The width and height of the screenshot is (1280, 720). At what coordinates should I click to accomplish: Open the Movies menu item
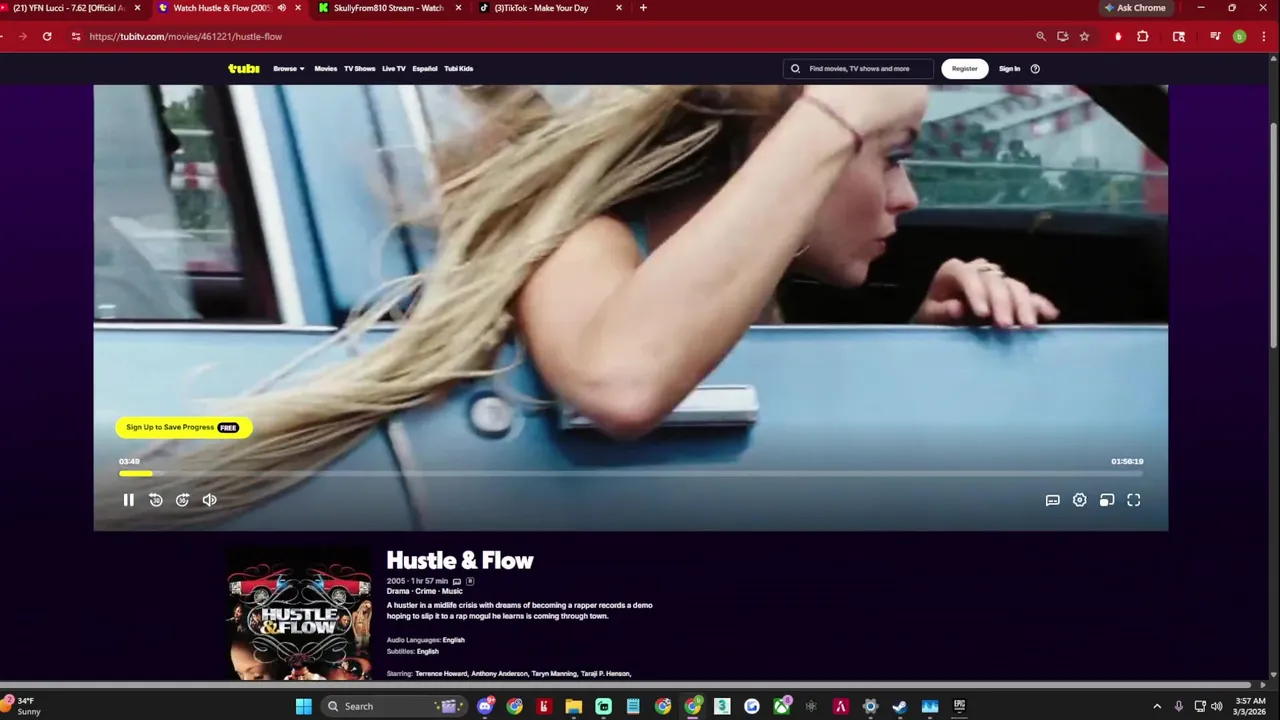326,69
